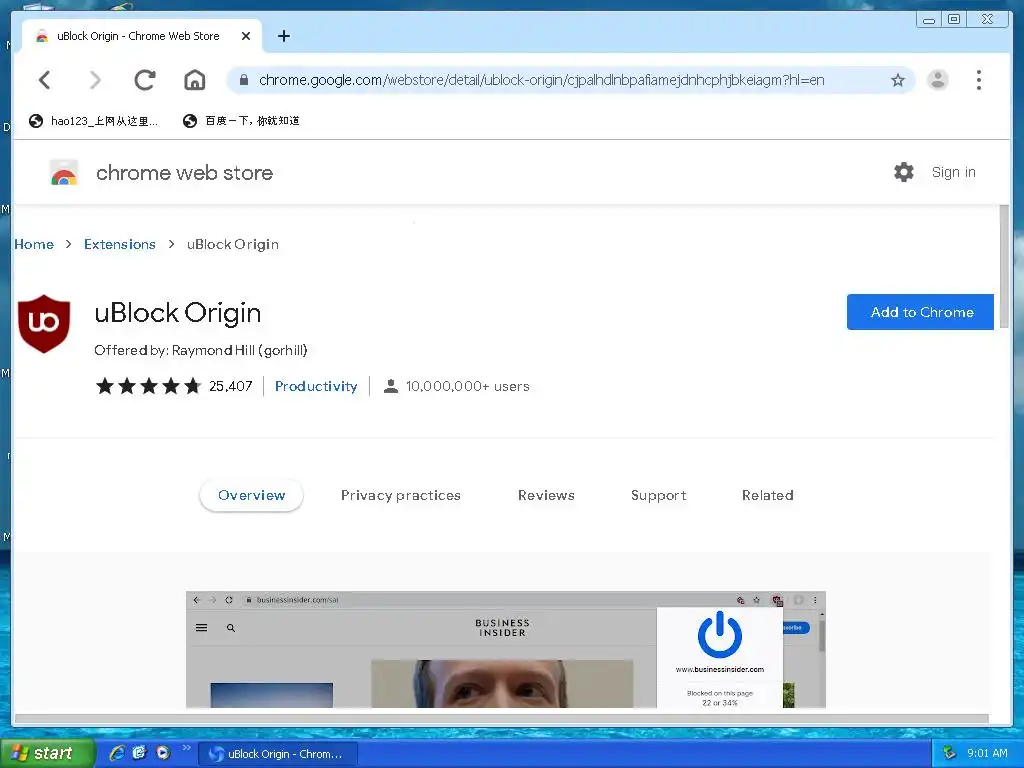Click uBlock Origin taskbar button
1024x768 pixels.
click(x=278, y=754)
